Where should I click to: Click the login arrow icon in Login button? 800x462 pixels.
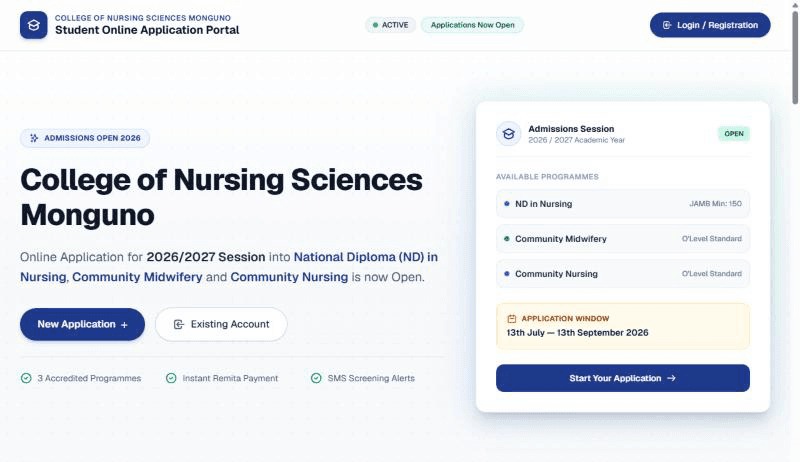(x=666, y=25)
